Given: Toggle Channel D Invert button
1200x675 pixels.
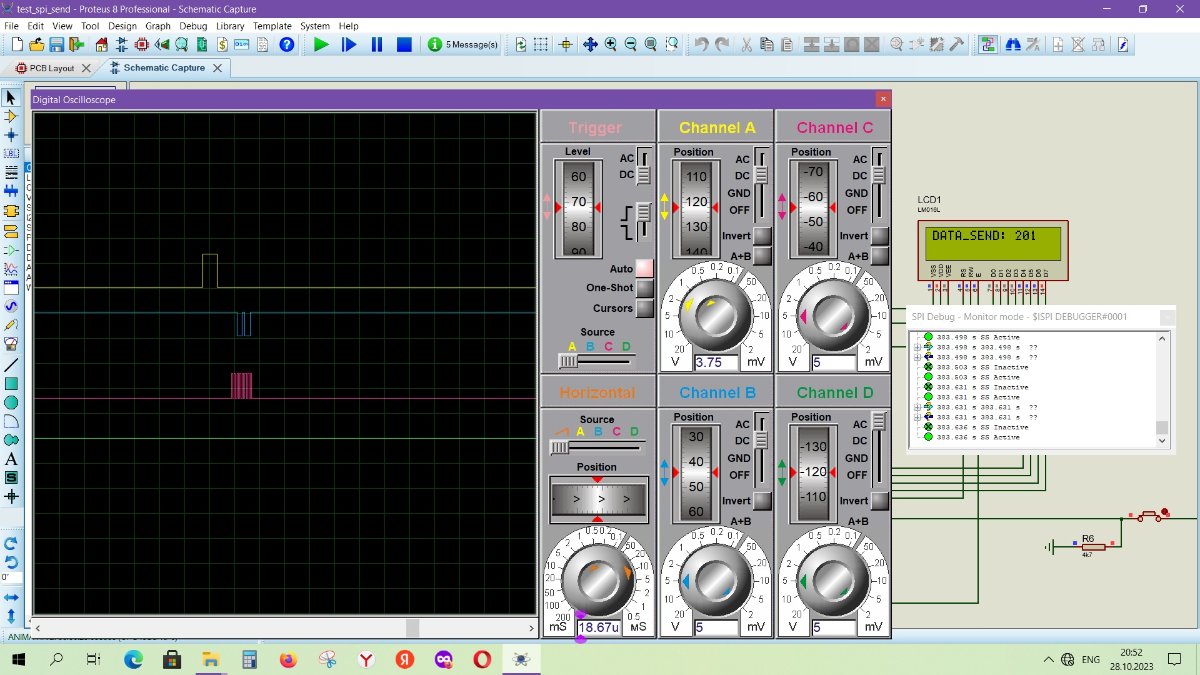Looking at the screenshot, I should (x=880, y=501).
